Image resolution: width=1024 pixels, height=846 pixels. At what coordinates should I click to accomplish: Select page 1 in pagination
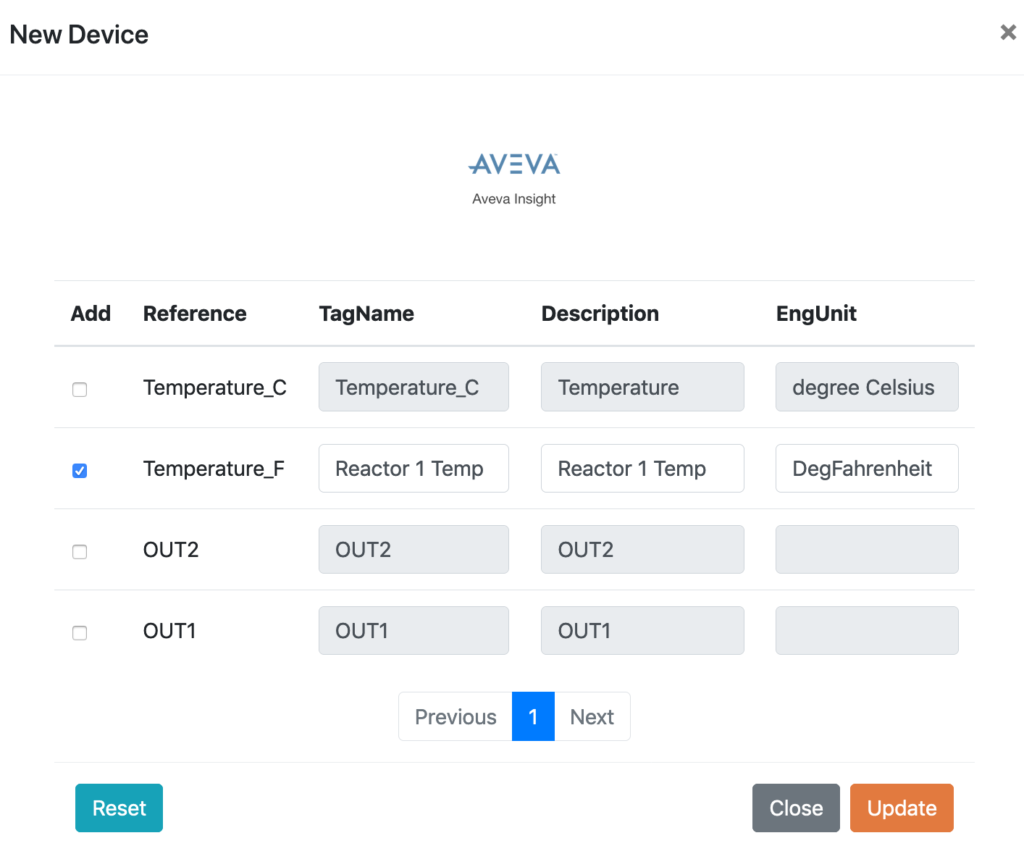click(533, 717)
